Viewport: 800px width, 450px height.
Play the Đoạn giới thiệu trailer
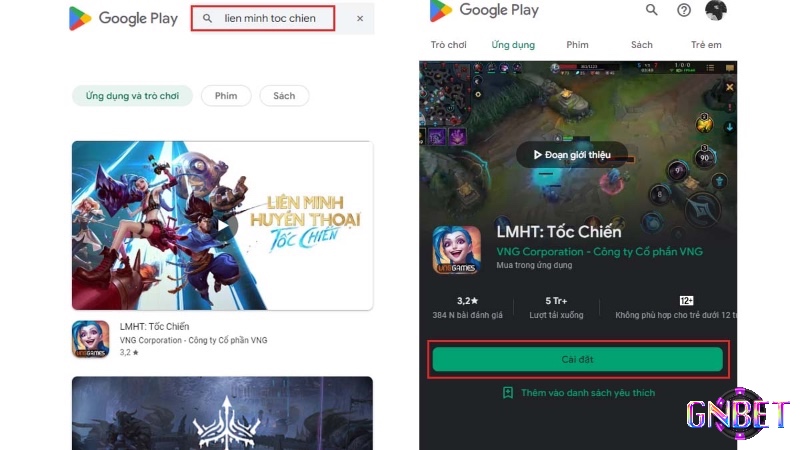[572, 155]
